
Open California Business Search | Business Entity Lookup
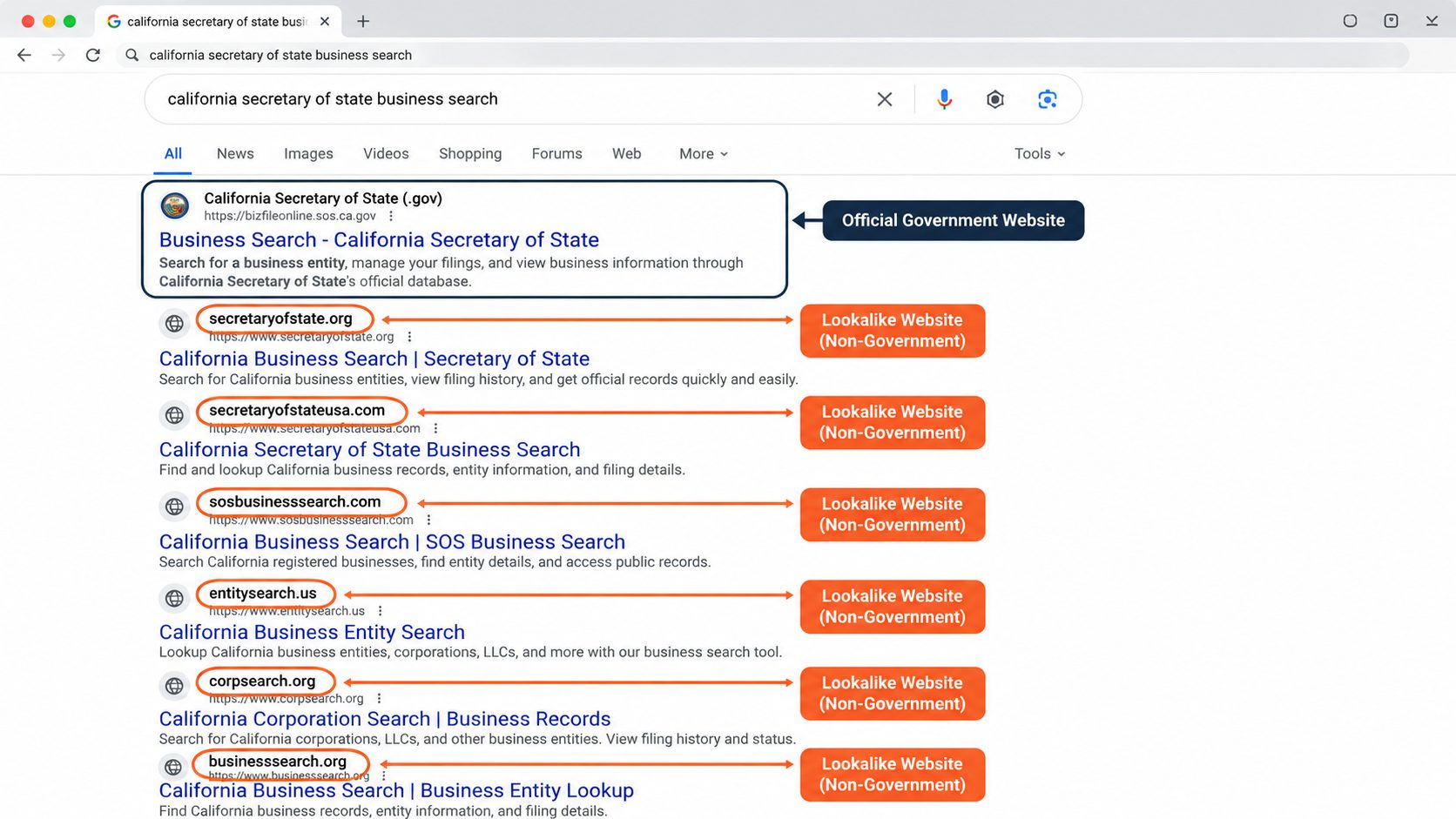click(396, 790)
